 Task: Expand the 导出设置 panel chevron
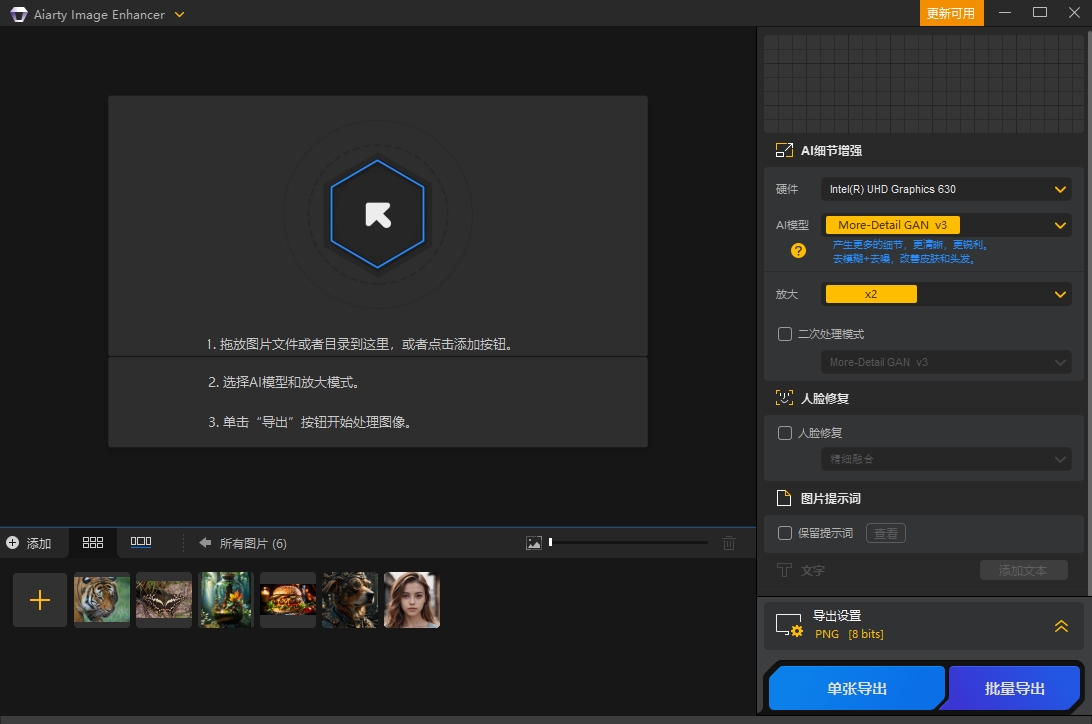tap(1061, 626)
